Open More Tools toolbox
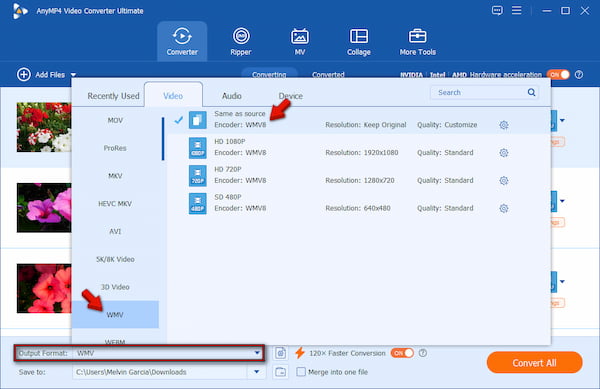Screen dimensions: 600x389 pyautogui.click(x=417, y=42)
